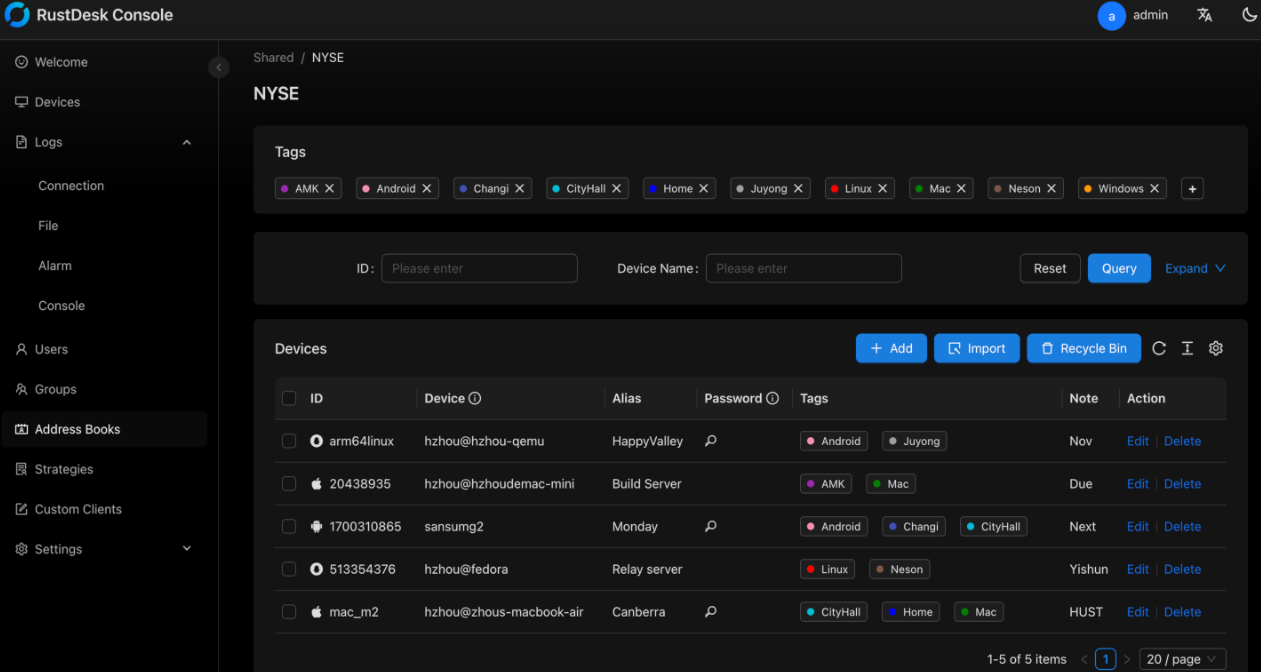The height and width of the screenshot is (672, 1261).
Task: Click the Password column info icon
Action: 772,398
